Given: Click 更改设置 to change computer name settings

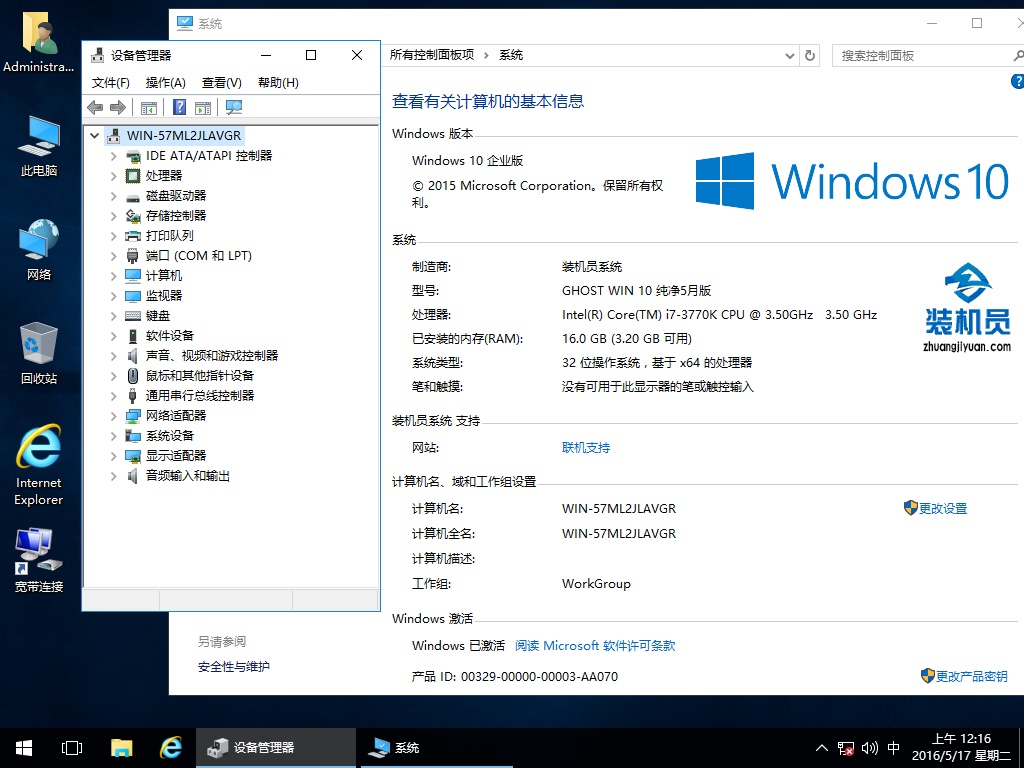Looking at the screenshot, I should (x=942, y=509).
